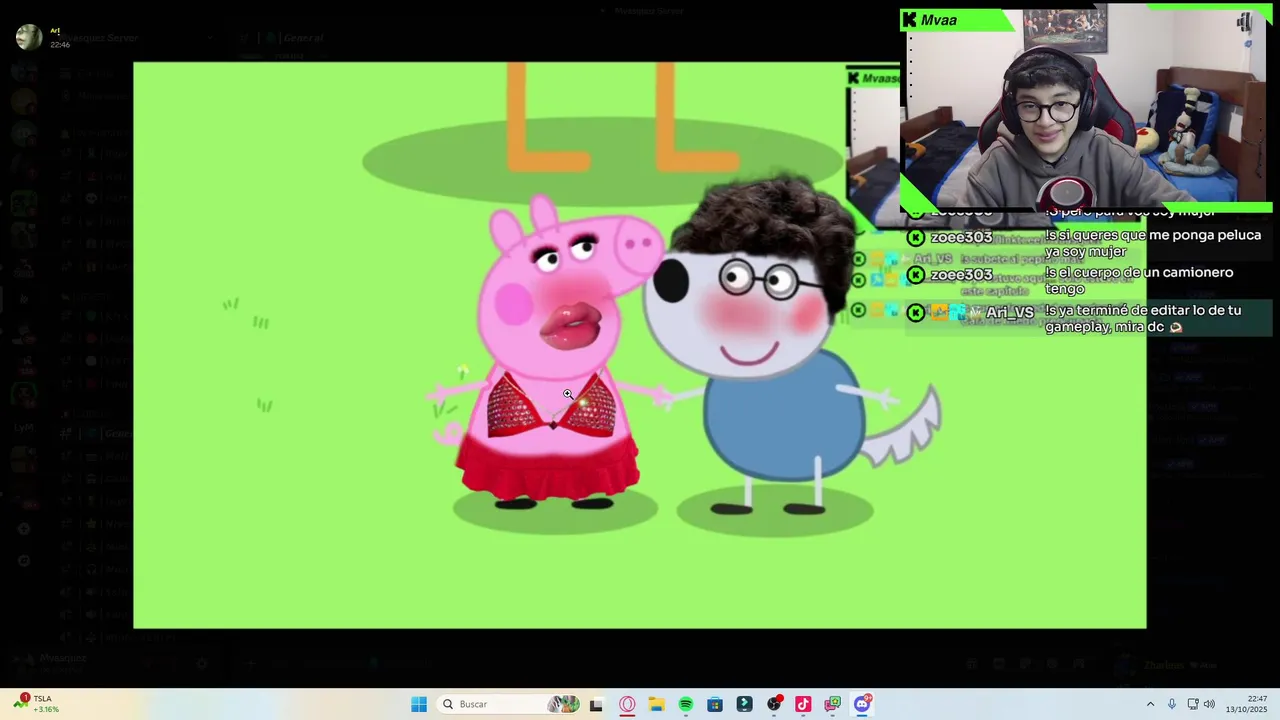Click Ari's avatar in the top-left overlay
The image size is (1280, 720).
29,38
